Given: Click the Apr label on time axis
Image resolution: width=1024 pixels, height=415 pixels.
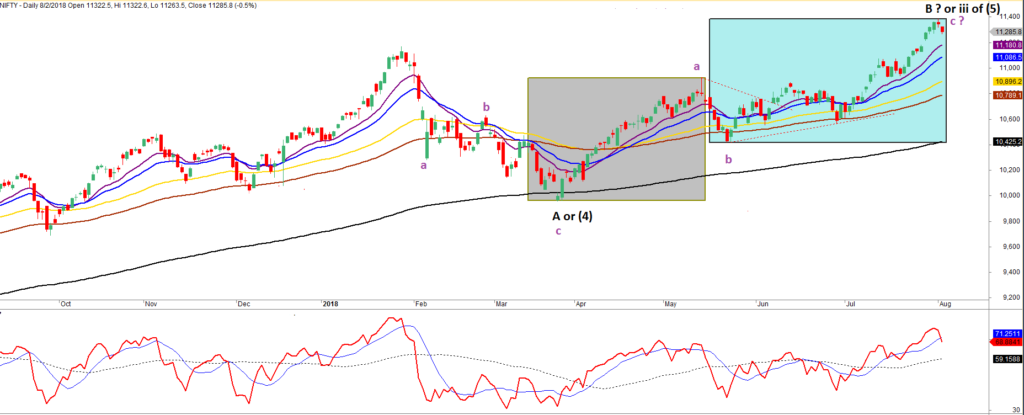Looking at the screenshot, I should (x=581, y=304).
